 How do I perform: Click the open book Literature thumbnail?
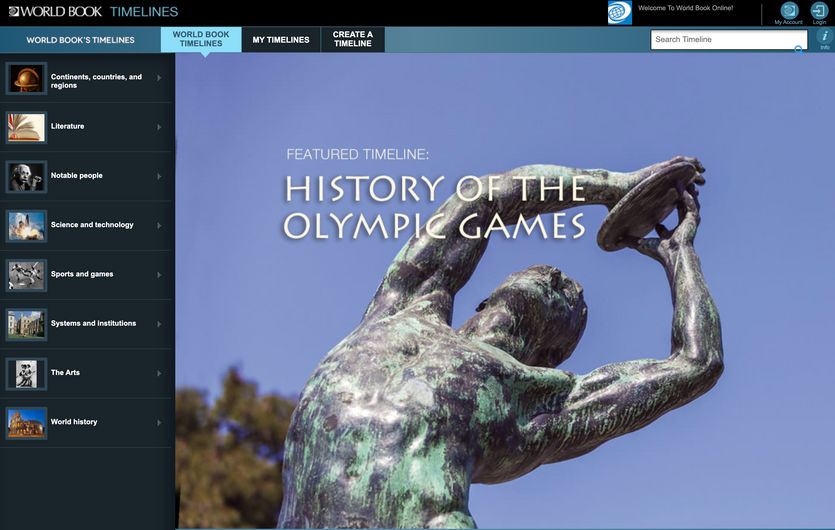pyautogui.click(x=26, y=127)
